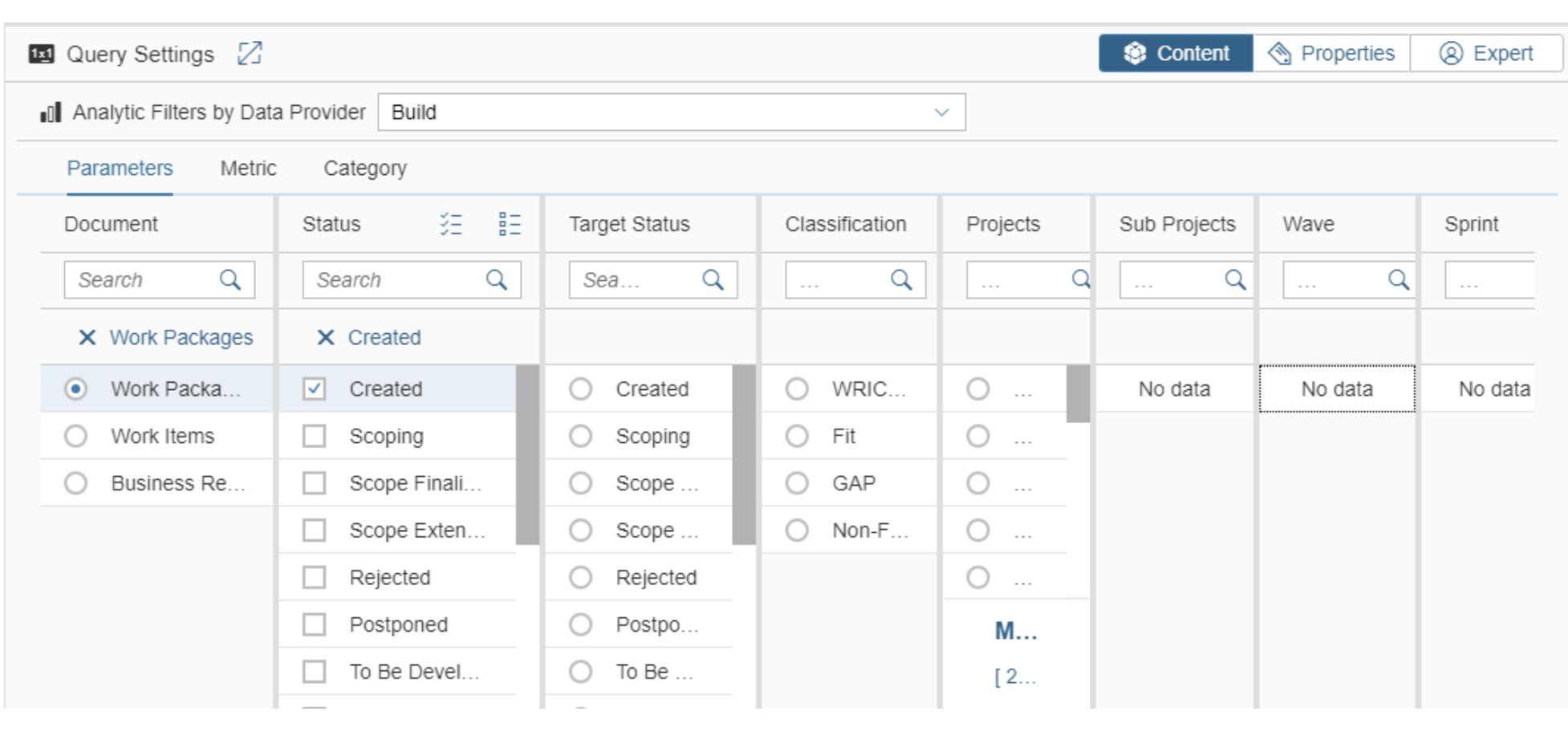Screen dimensions: 1568x732
Task: Click the search magnifier in Target Status column
Action: tap(713, 279)
